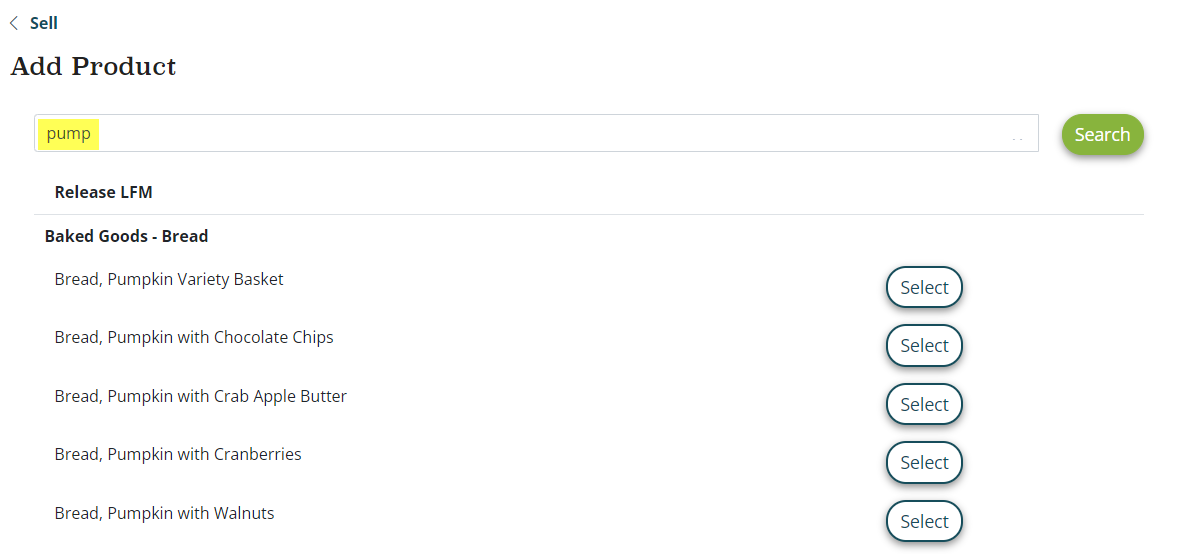Click the highlighted 'pump' search text
This screenshot has width=1182, height=554.
(x=68, y=134)
